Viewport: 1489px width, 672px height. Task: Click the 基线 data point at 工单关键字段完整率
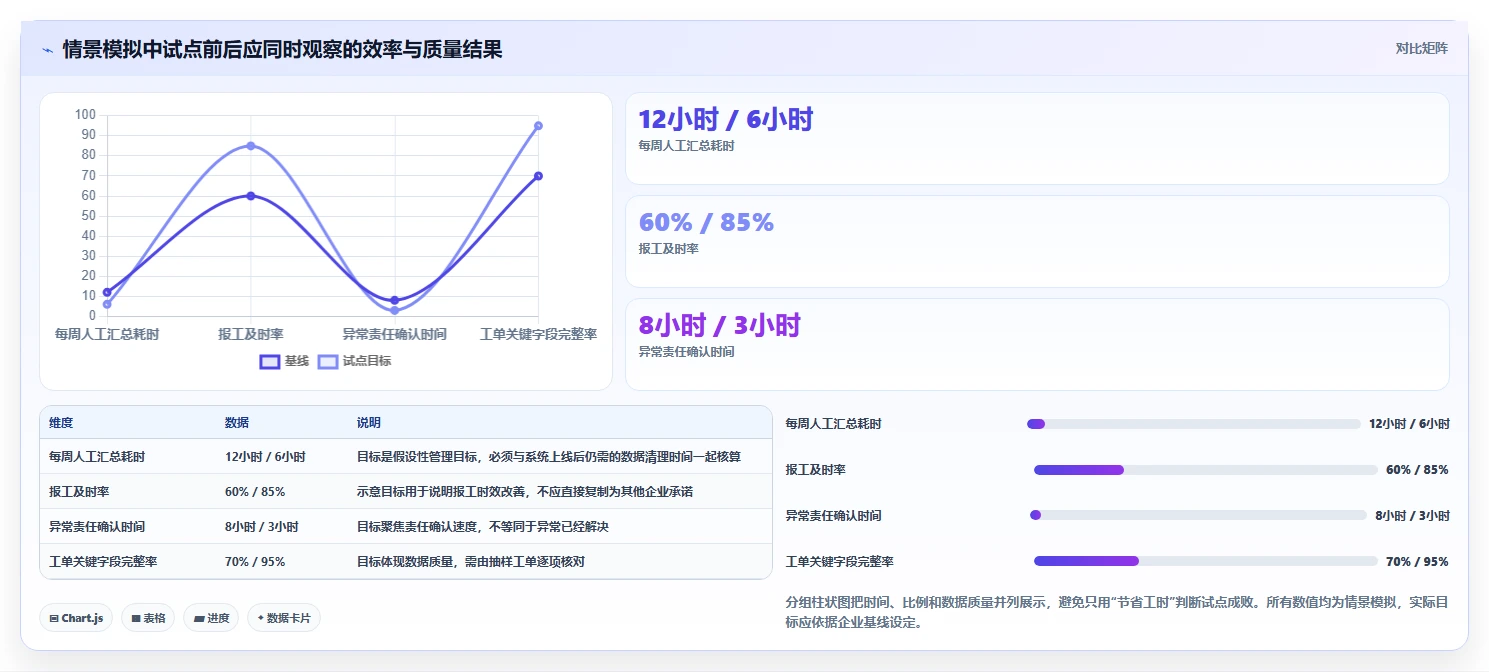pos(538,176)
